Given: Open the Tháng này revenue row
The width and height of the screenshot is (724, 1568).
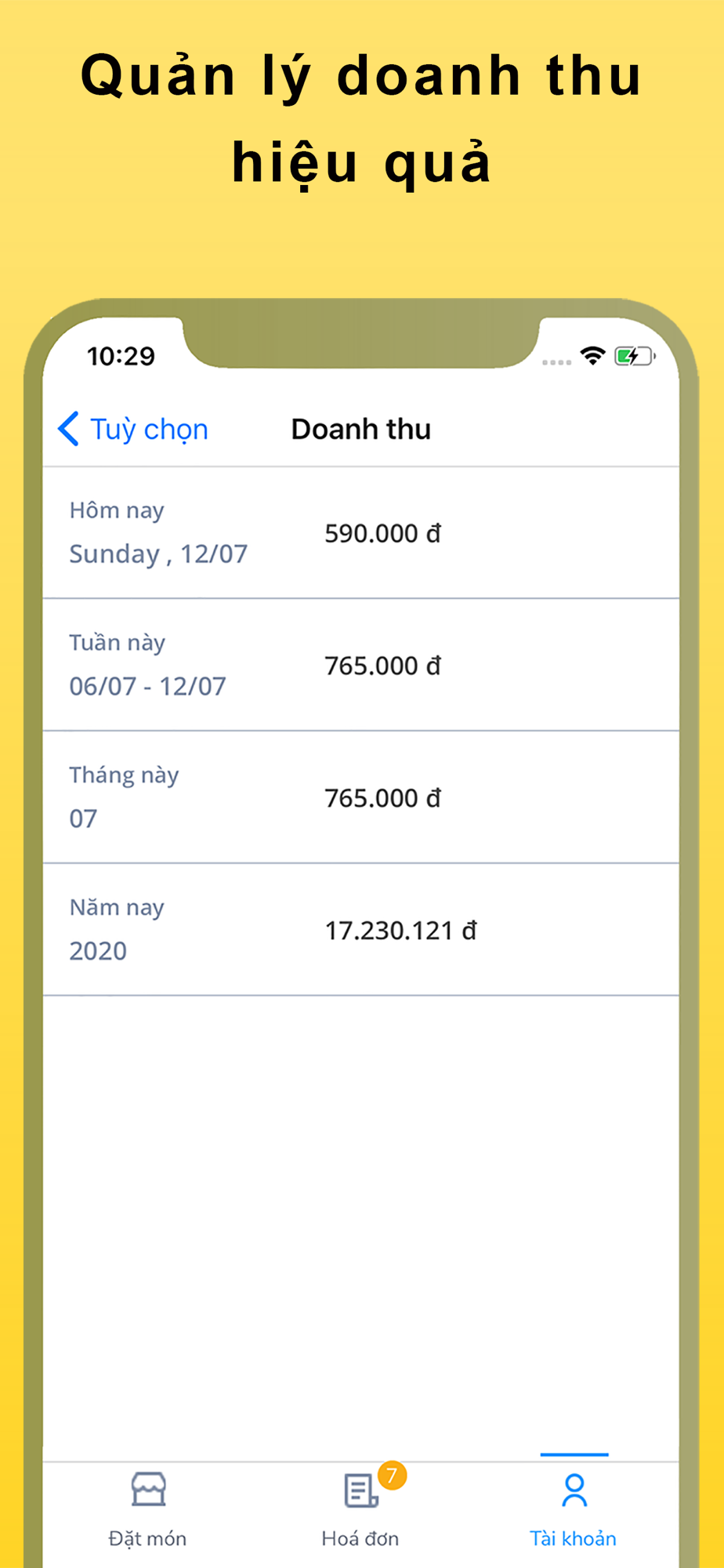Looking at the screenshot, I should [x=361, y=797].
